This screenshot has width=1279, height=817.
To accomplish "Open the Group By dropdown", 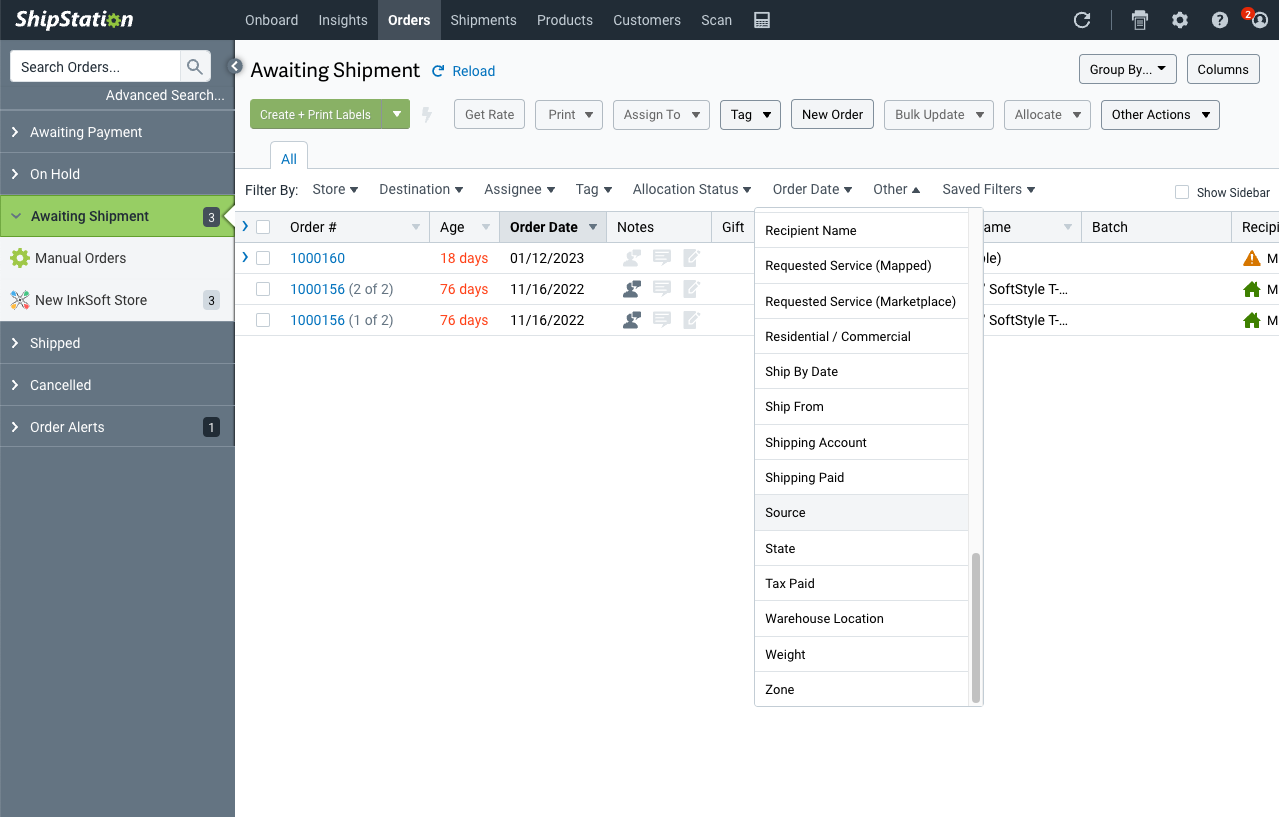I will (x=1127, y=69).
